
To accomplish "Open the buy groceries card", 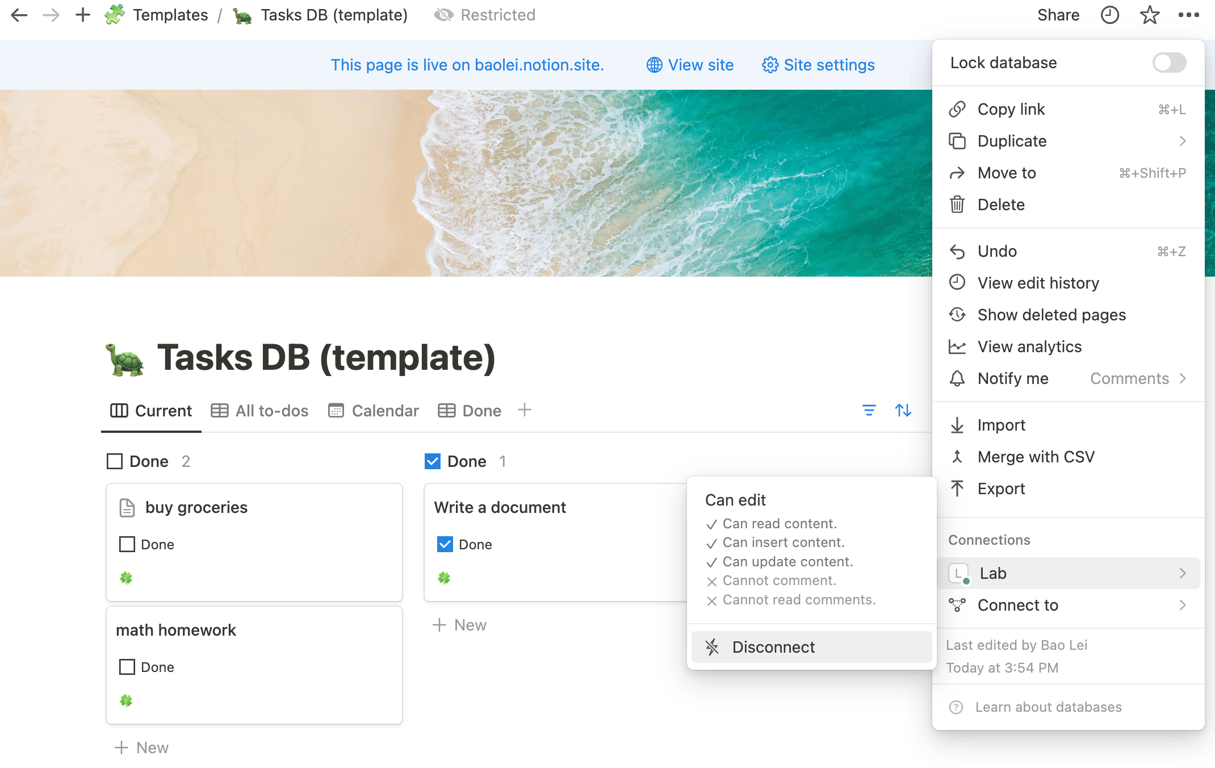I will coord(254,542).
